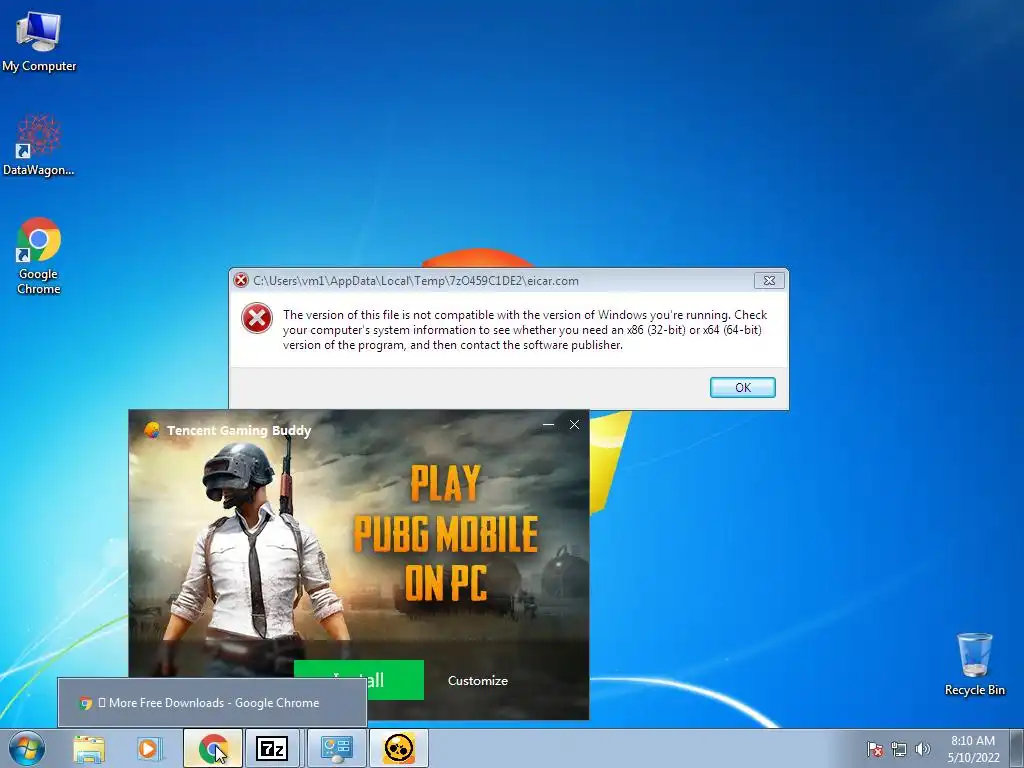Image resolution: width=1024 pixels, height=768 pixels.
Task: Open Windows Explorer from the taskbar
Action: click(x=89, y=748)
